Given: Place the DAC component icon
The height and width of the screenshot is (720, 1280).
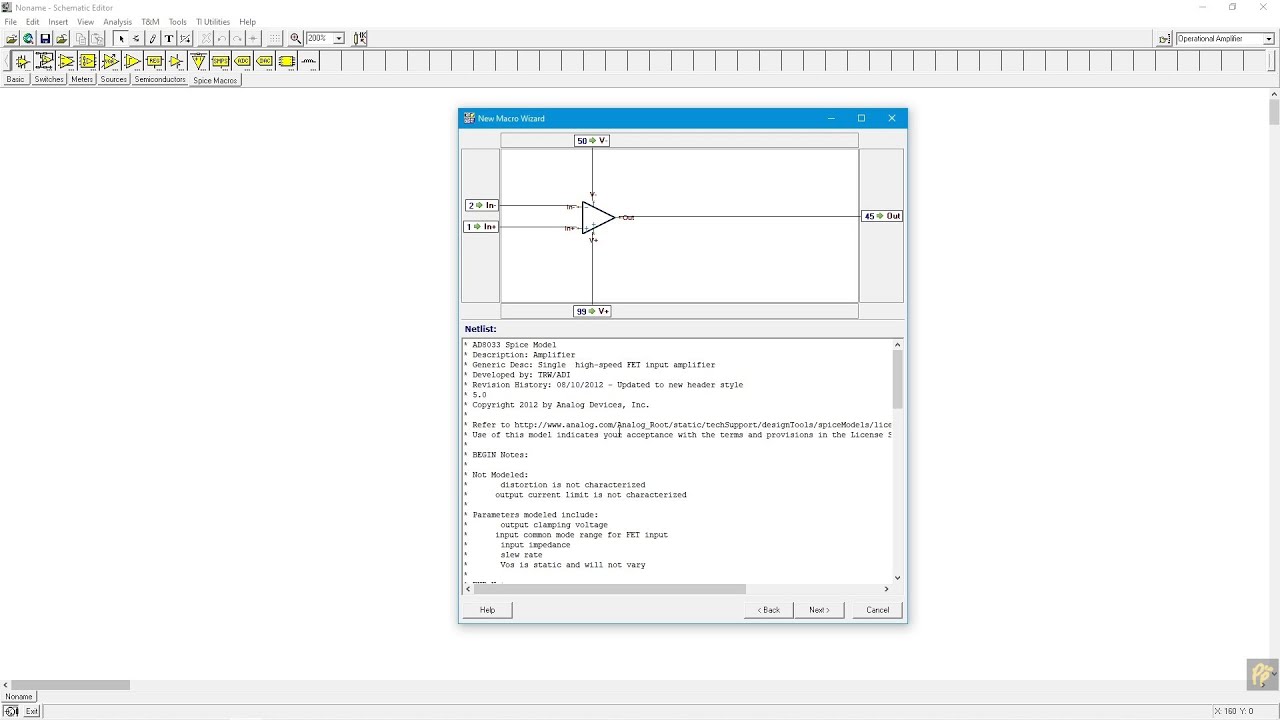Looking at the screenshot, I should click(264, 61).
